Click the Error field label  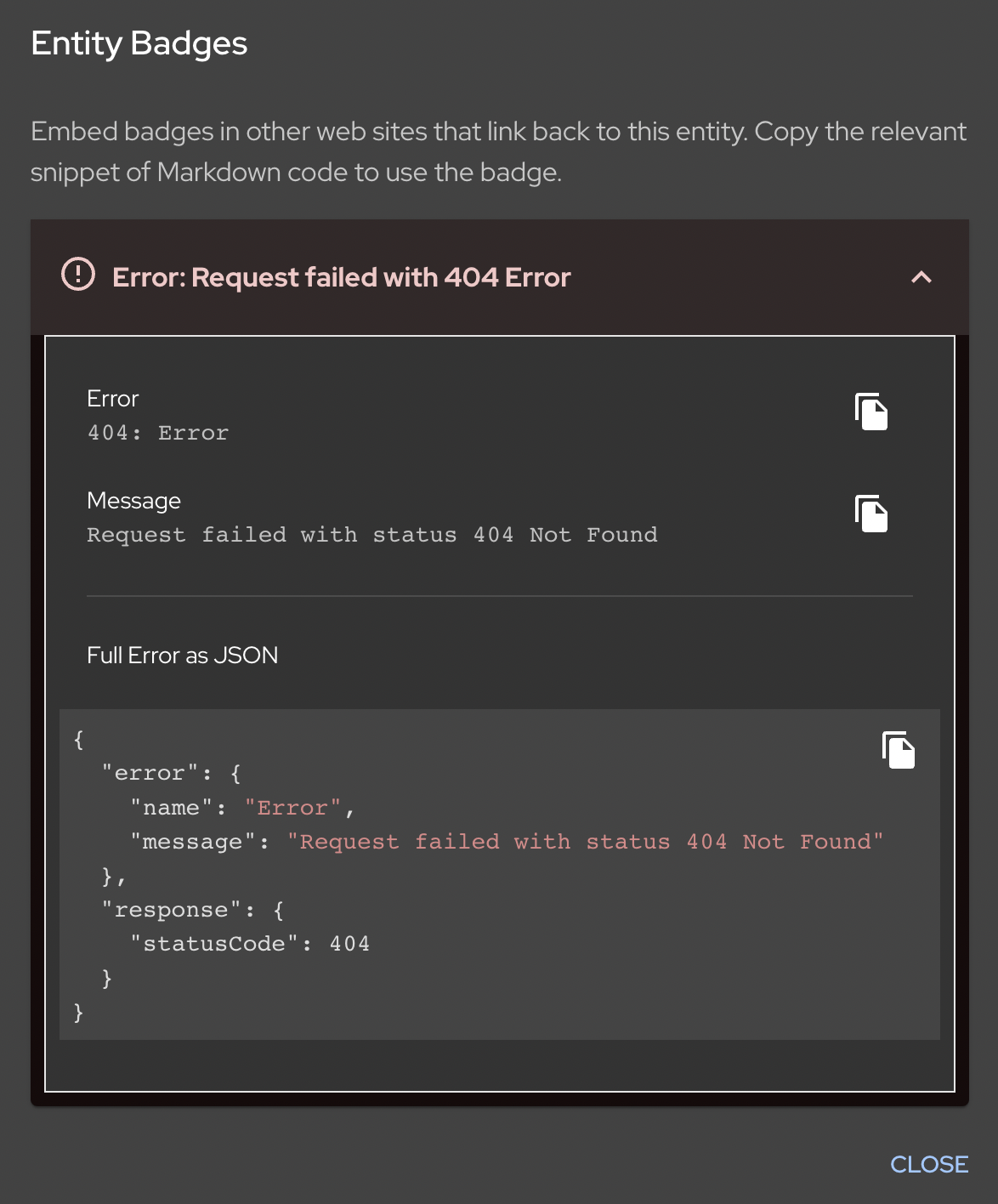[112, 398]
